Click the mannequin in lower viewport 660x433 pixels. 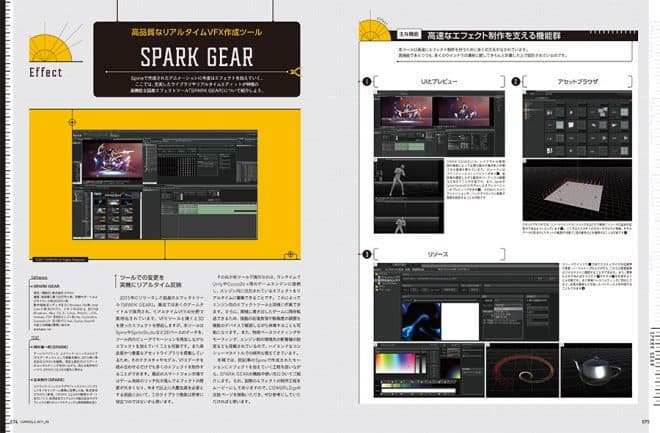pos(400,225)
